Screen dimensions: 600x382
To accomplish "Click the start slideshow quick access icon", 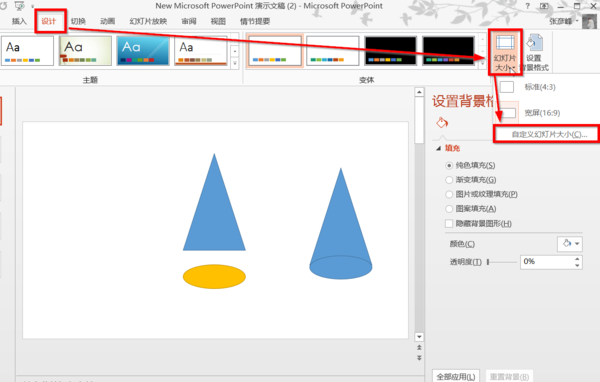I will [19, 6].
